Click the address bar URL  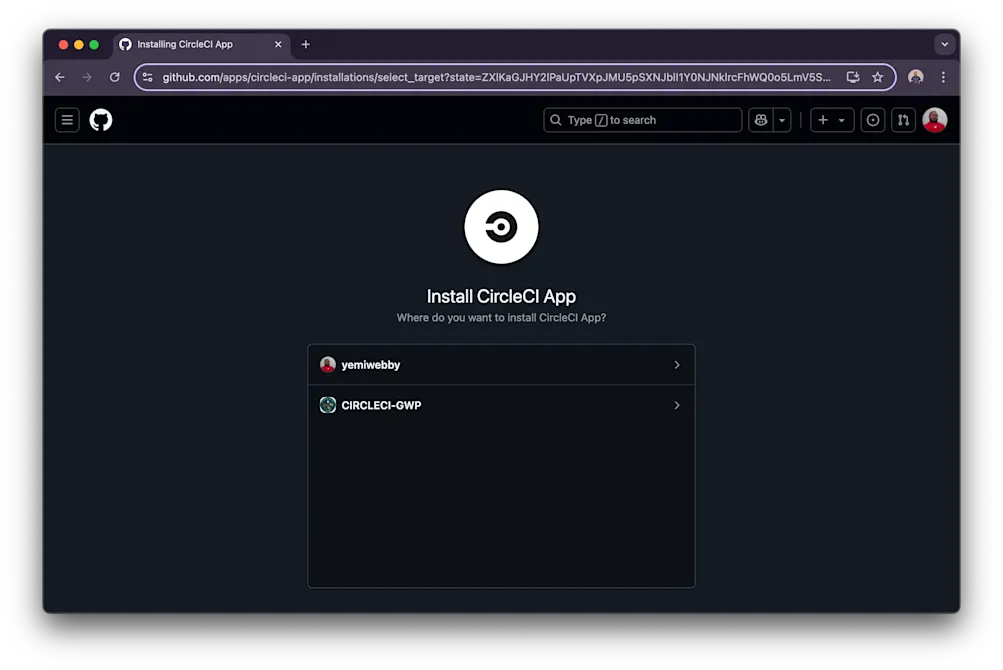pos(496,77)
